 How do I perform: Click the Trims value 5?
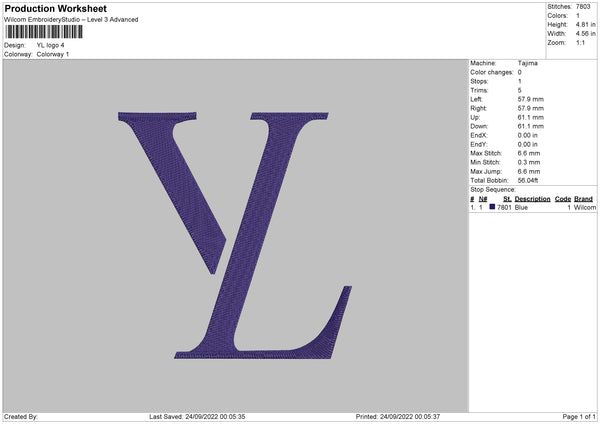tap(520, 90)
